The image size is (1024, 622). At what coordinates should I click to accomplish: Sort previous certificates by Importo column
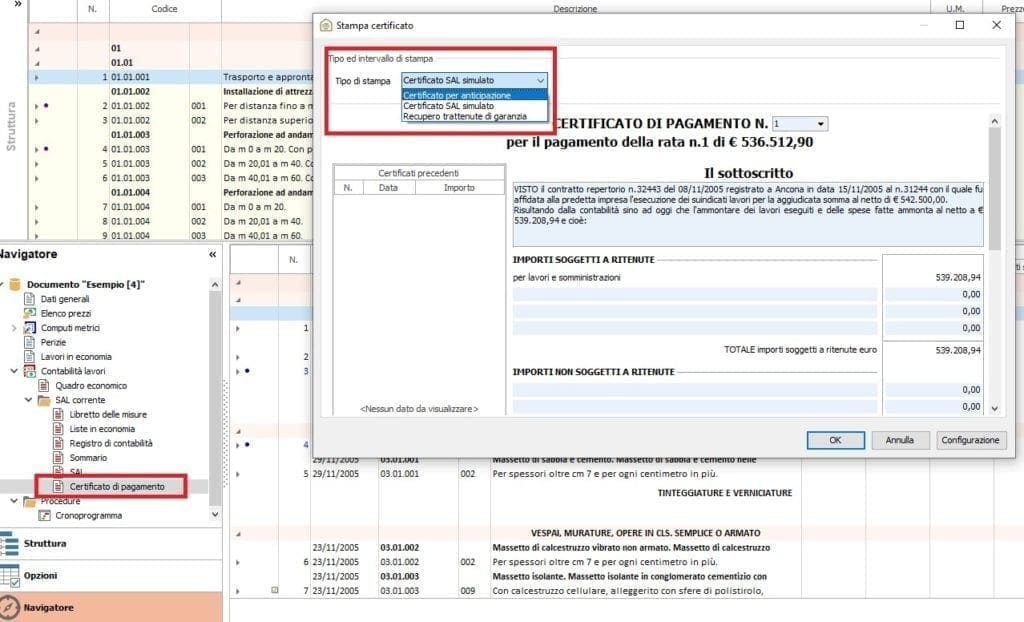(459, 188)
